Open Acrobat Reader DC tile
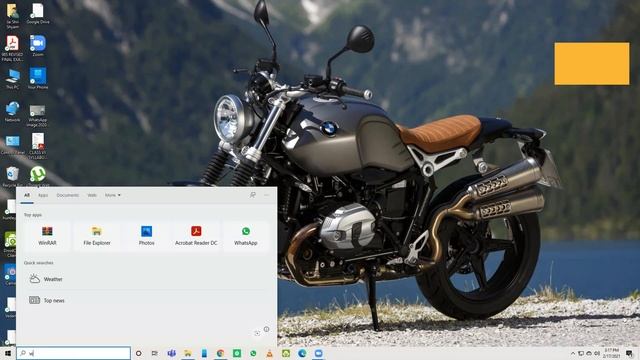Screen dimensions: 640x360 pyautogui.click(x=196, y=236)
